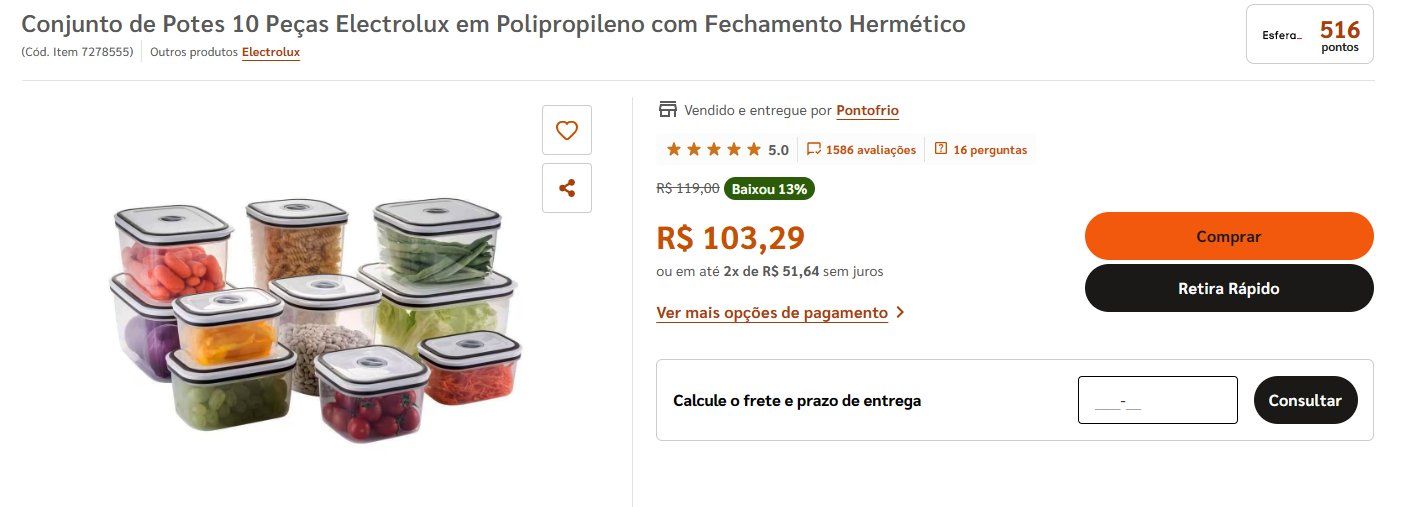Open the Pontofrio seller link
Screen dimensions: 1426x507
pyautogui.click(x=867, y=111)
